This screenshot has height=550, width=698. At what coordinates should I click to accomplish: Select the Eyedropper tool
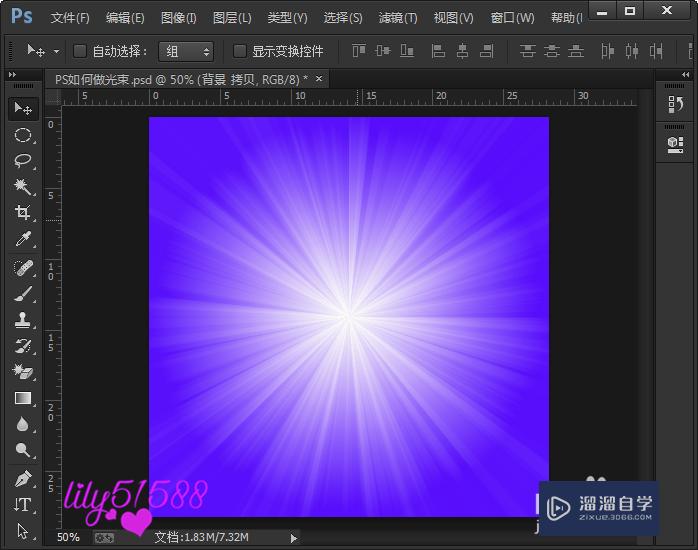click(x=23, y=239)
